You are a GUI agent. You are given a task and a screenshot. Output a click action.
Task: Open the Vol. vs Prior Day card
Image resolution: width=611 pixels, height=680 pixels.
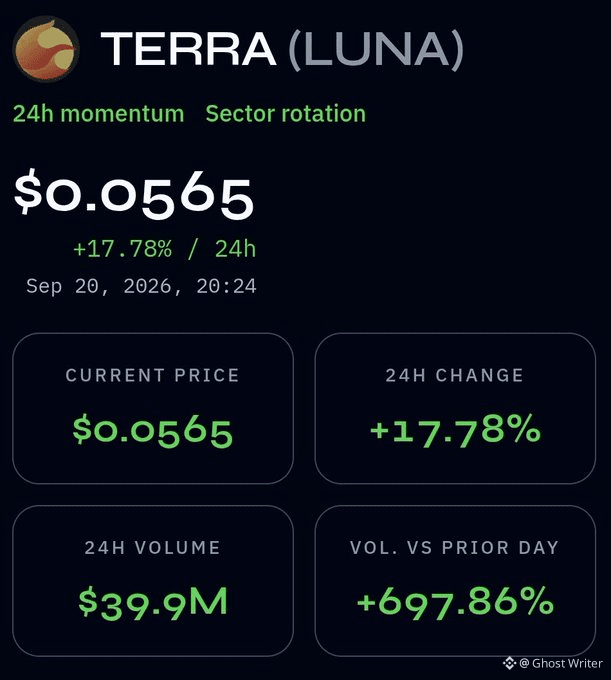tap(455, 581)
